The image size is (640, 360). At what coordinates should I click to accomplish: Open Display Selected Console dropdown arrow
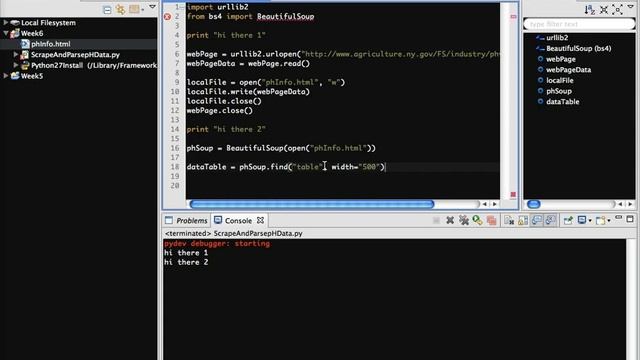(x=590, y=221)
